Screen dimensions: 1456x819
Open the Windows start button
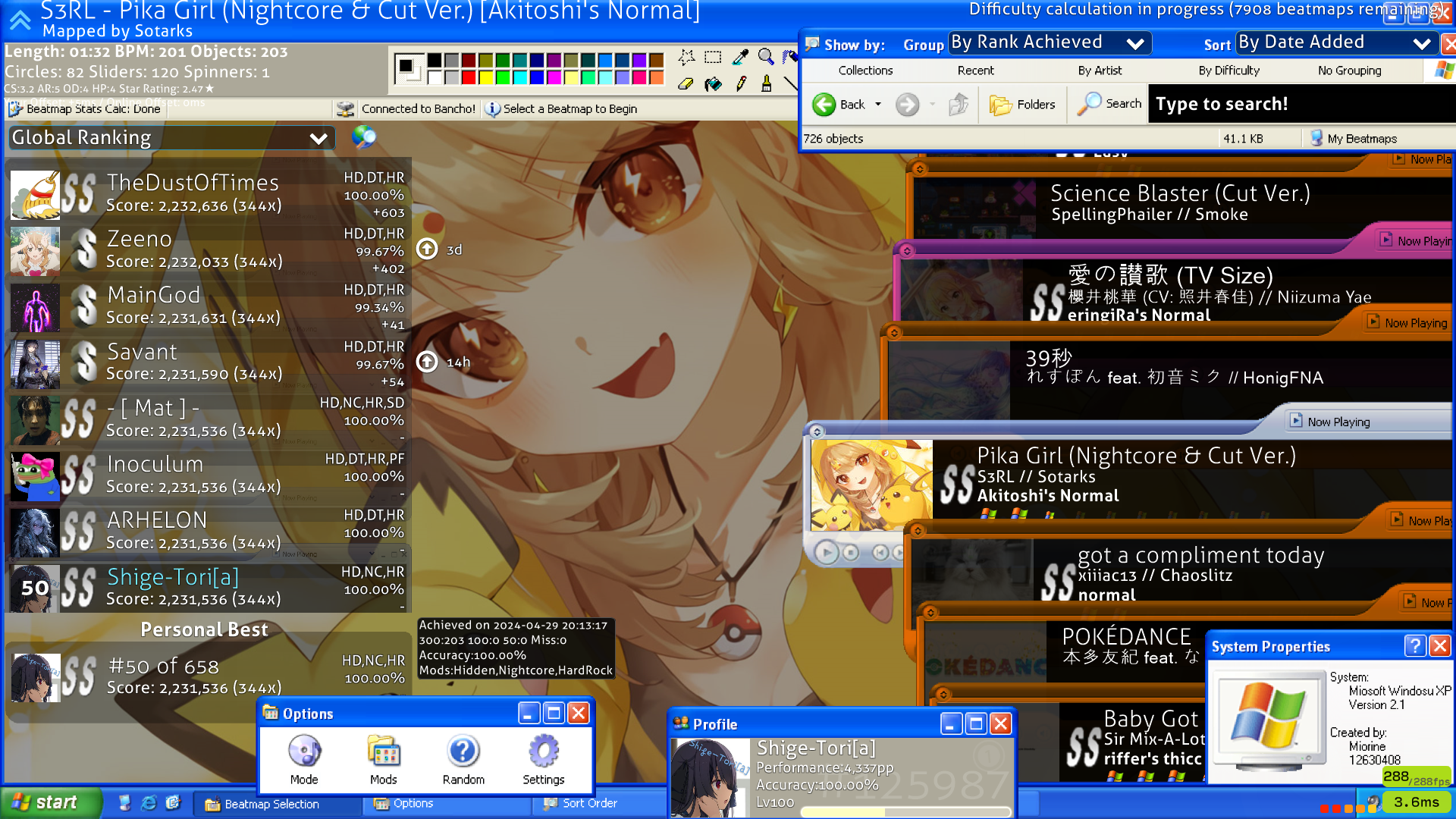tap(50, 802)
